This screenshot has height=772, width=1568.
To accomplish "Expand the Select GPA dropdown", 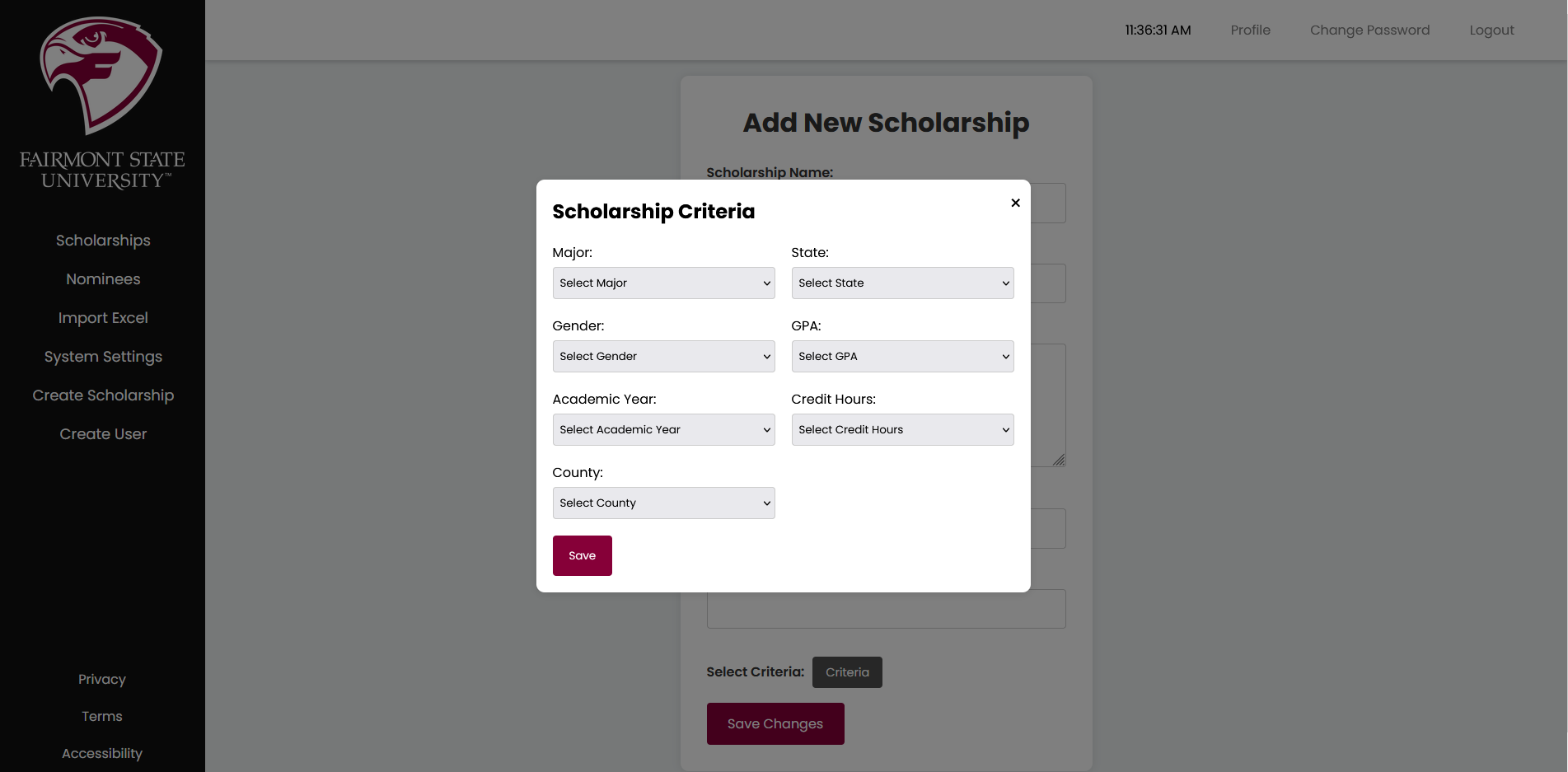I will tap(902, 356).
